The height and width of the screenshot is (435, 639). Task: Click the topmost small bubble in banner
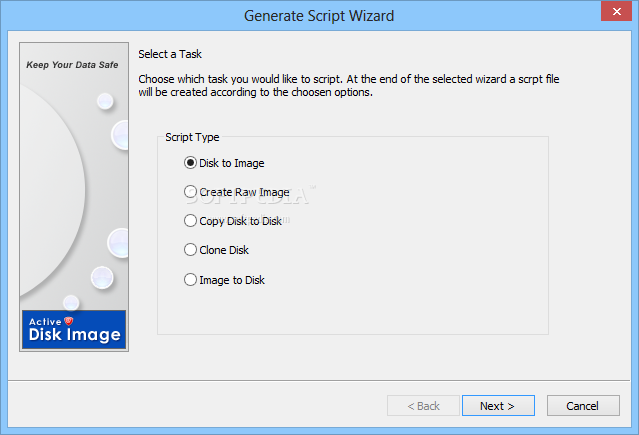click(x=105, y=101)
